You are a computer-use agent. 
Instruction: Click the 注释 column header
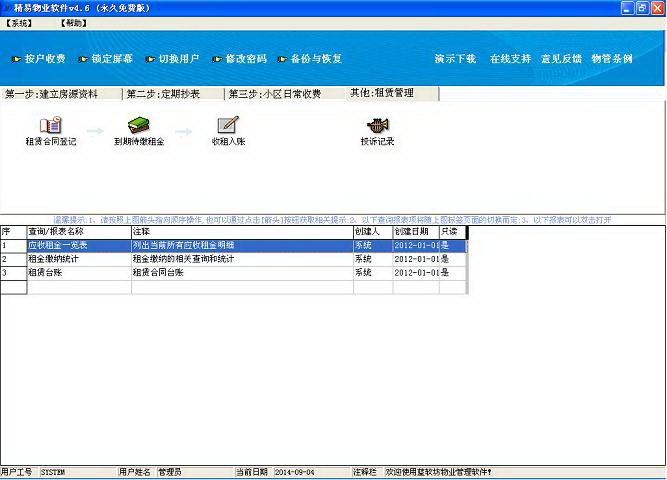[242, 232]
